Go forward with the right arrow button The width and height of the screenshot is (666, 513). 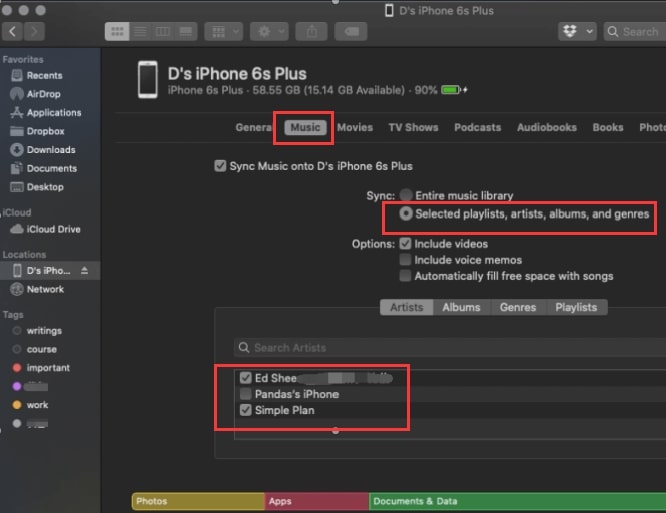click(x=34, y=32)
